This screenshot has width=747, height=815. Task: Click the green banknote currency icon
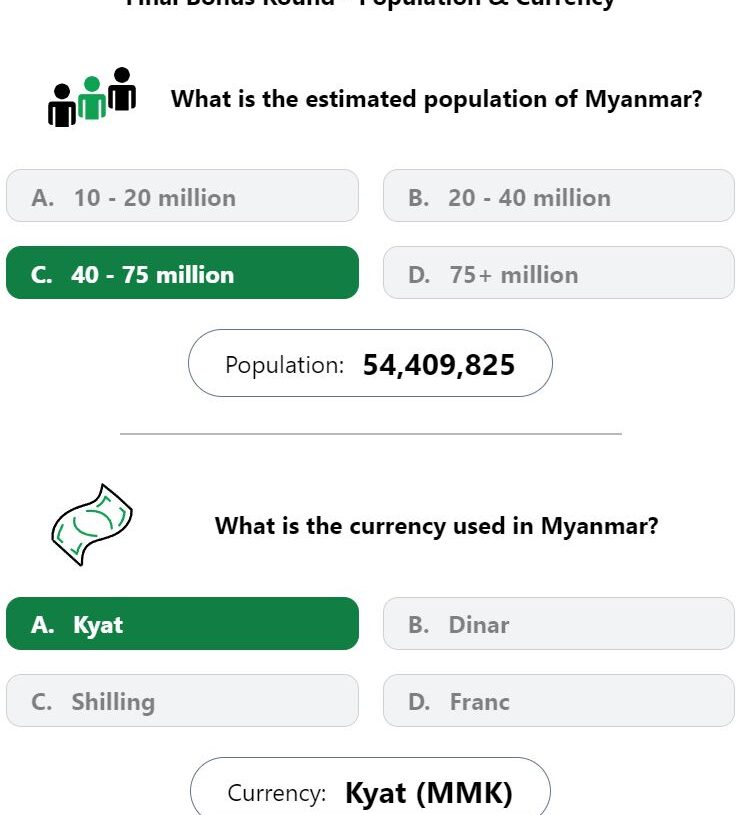click(x=91, y=524)
